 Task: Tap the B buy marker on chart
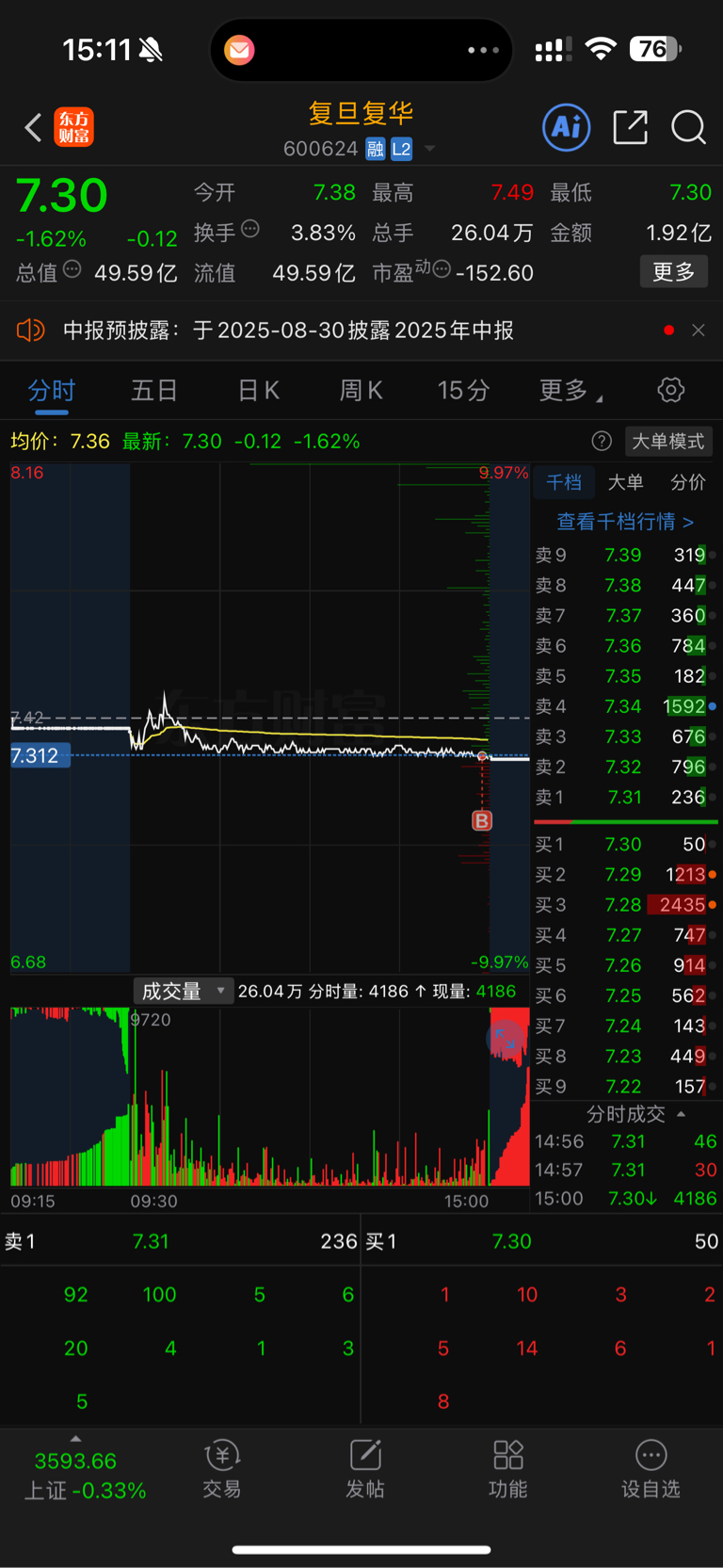(x=482, y=820)
